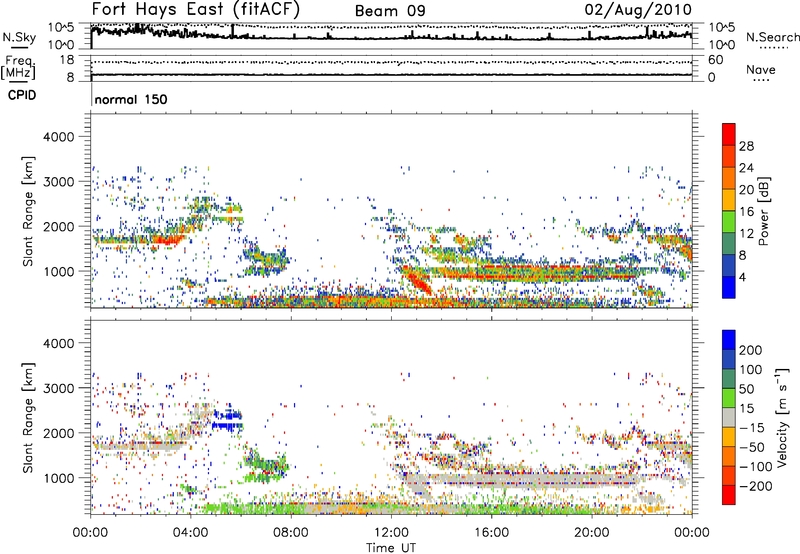Click the yellow 16-20 dB power swatch
The height and width of the screenshot is (554, 800).
(729, 200)
